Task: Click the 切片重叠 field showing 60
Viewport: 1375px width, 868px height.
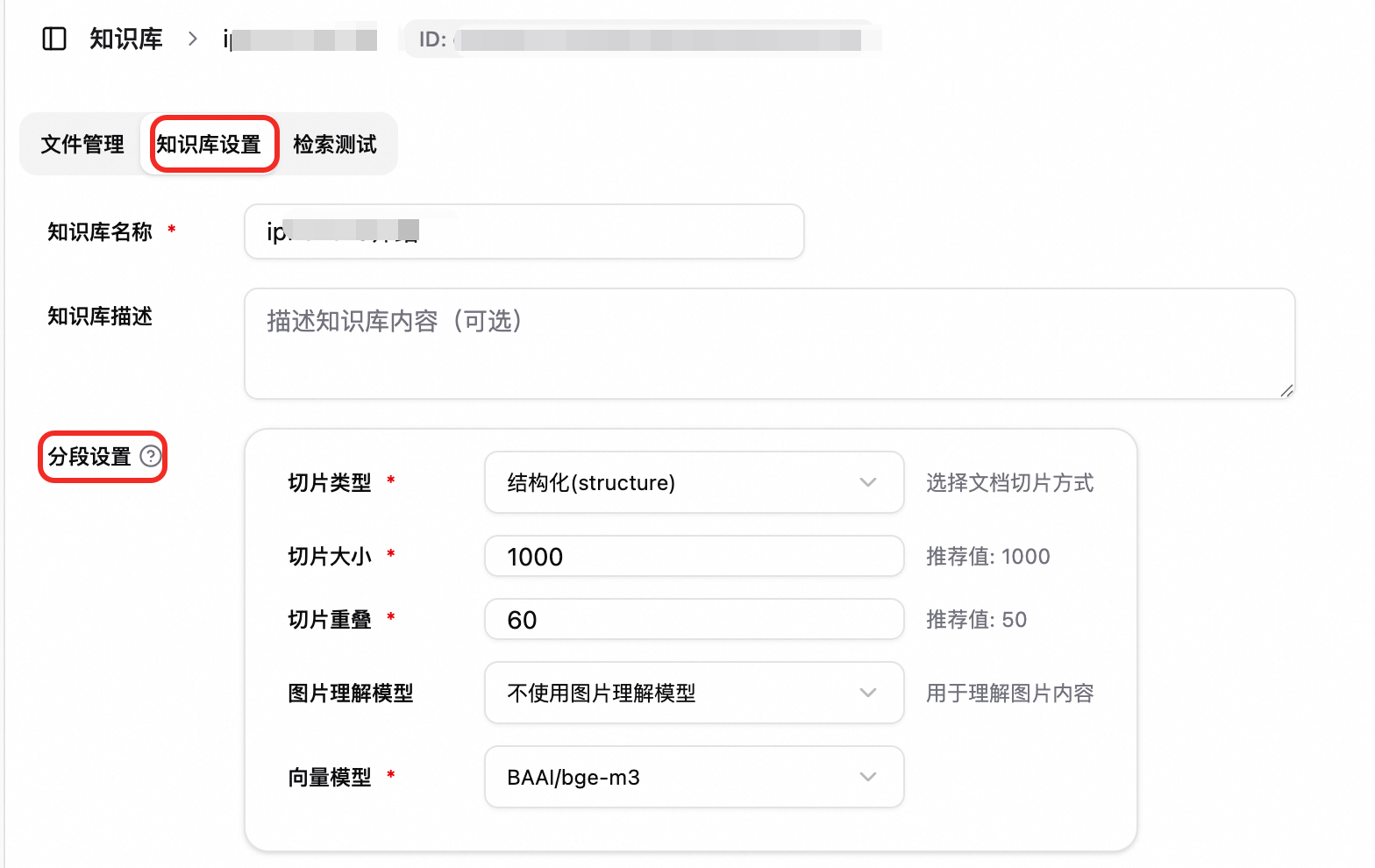Action: click(x=694, y=619)
